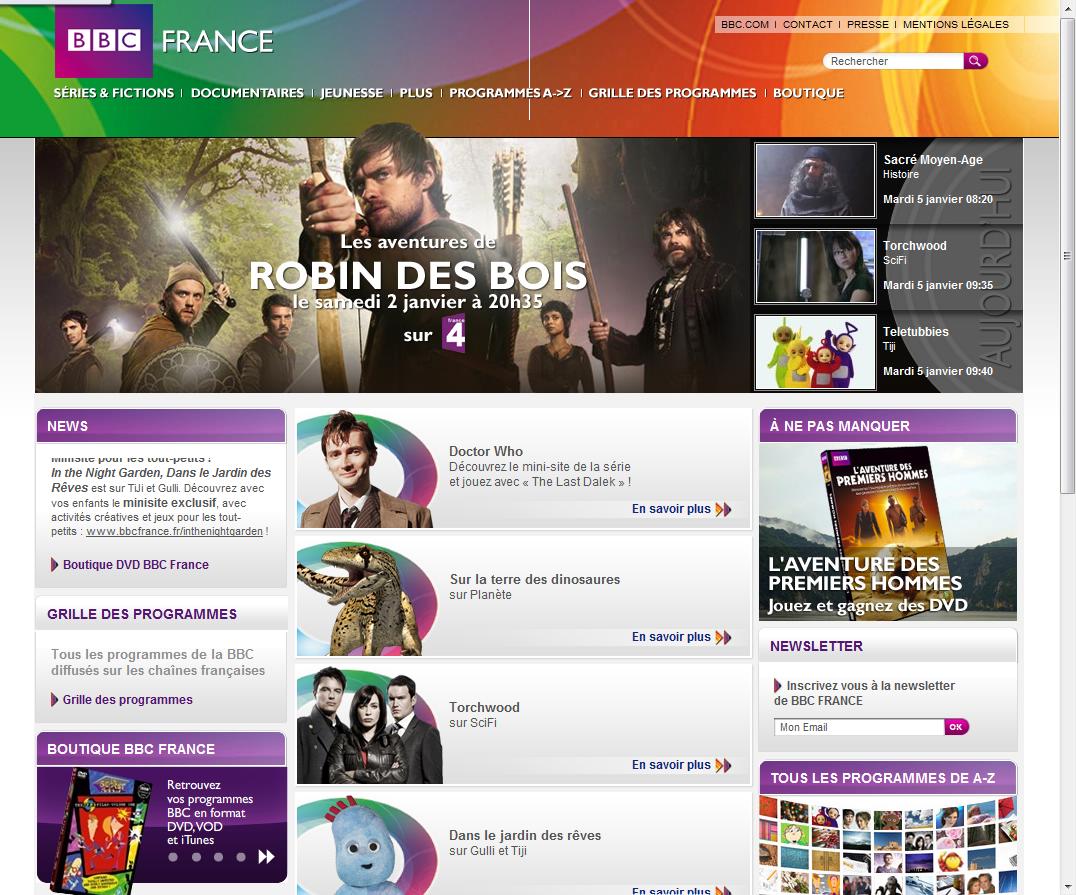Screen dimensions: 1076x895
Task: Open Jeunesse menu
Action: pos(351,93)
